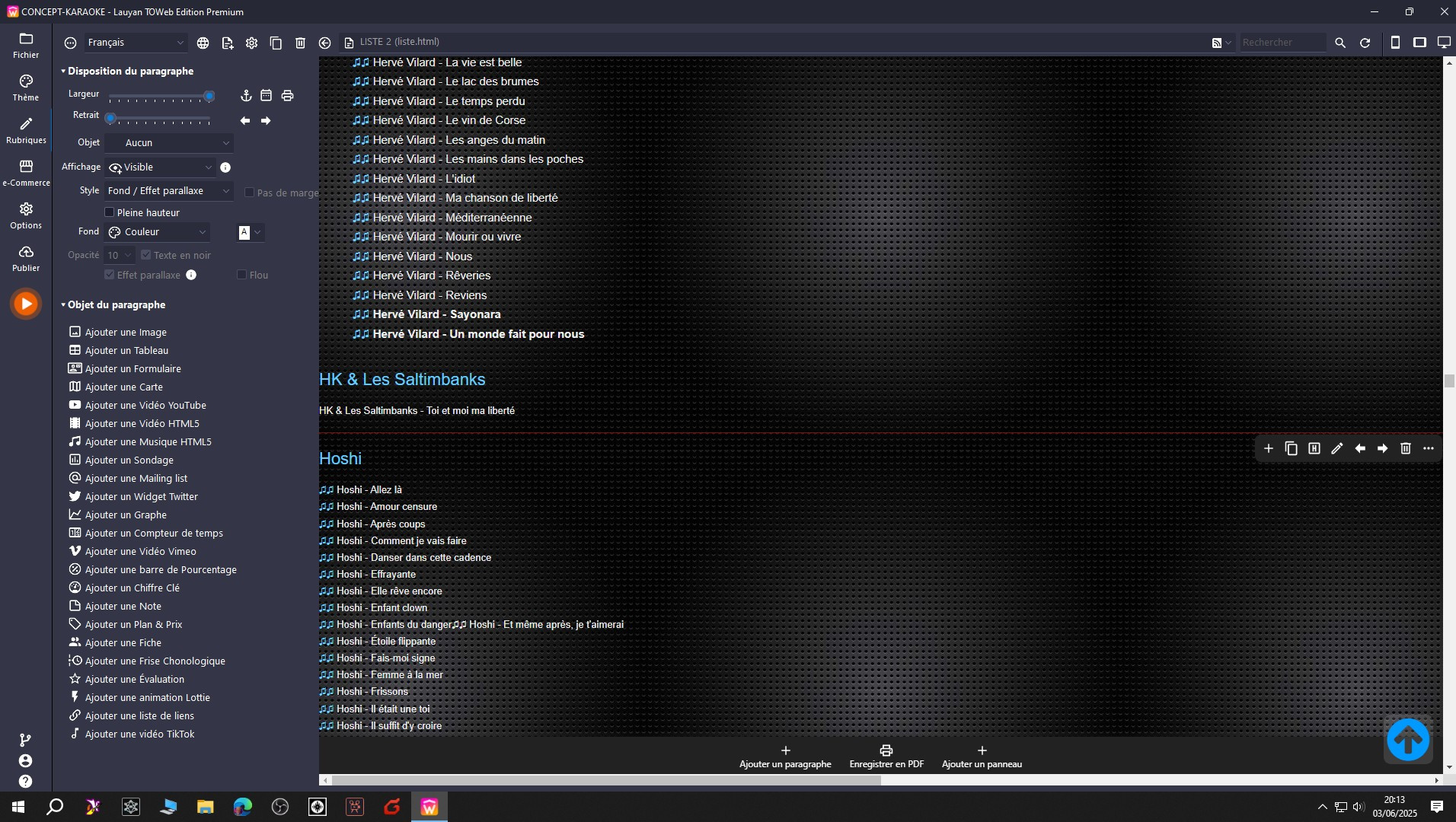
Task: Click trash icon in paragraph floating toolbar
Action: click(1406, 448)
